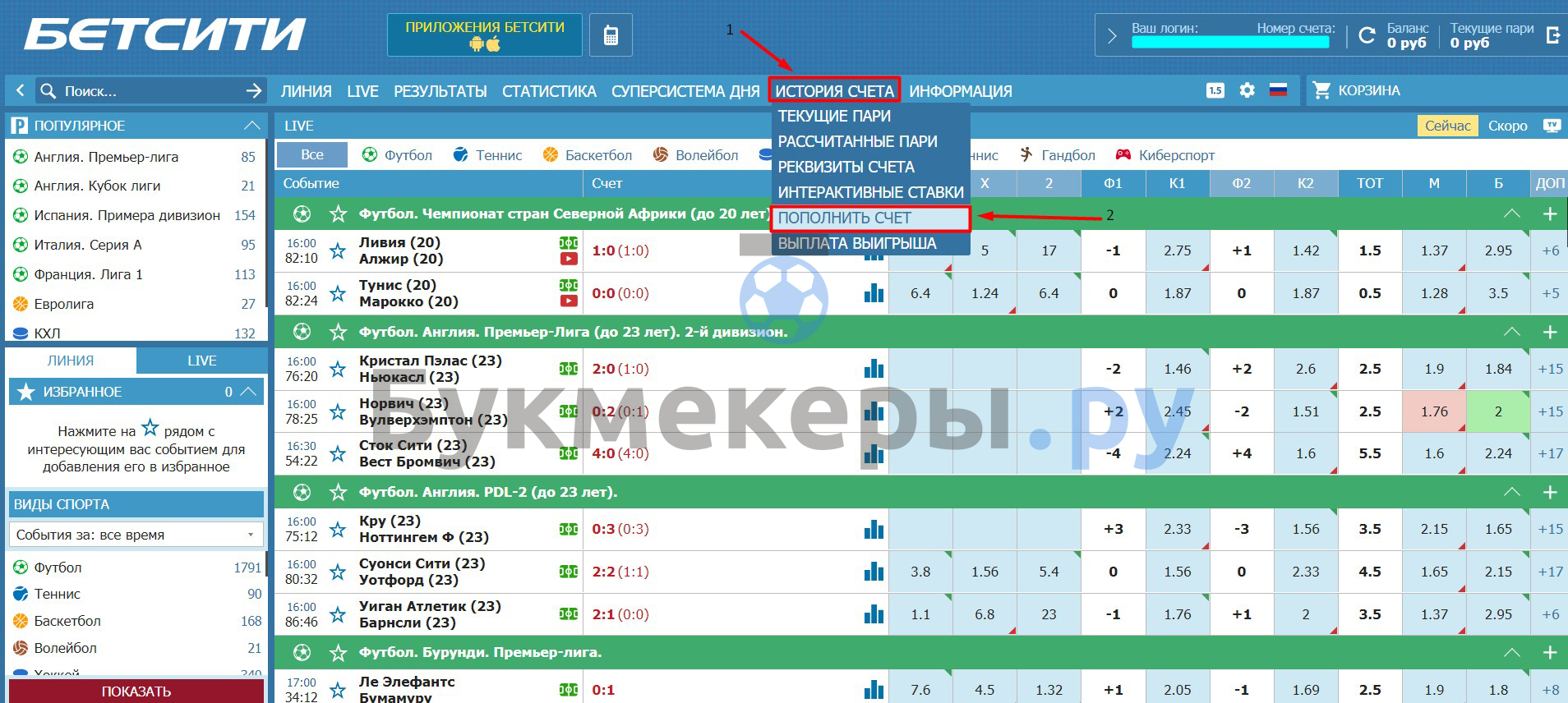This screenshot has width=1568, height=703.
Task: Add Тунис – Марокко to favorites star
Action: pyautogui.click(x=337, y=293)
